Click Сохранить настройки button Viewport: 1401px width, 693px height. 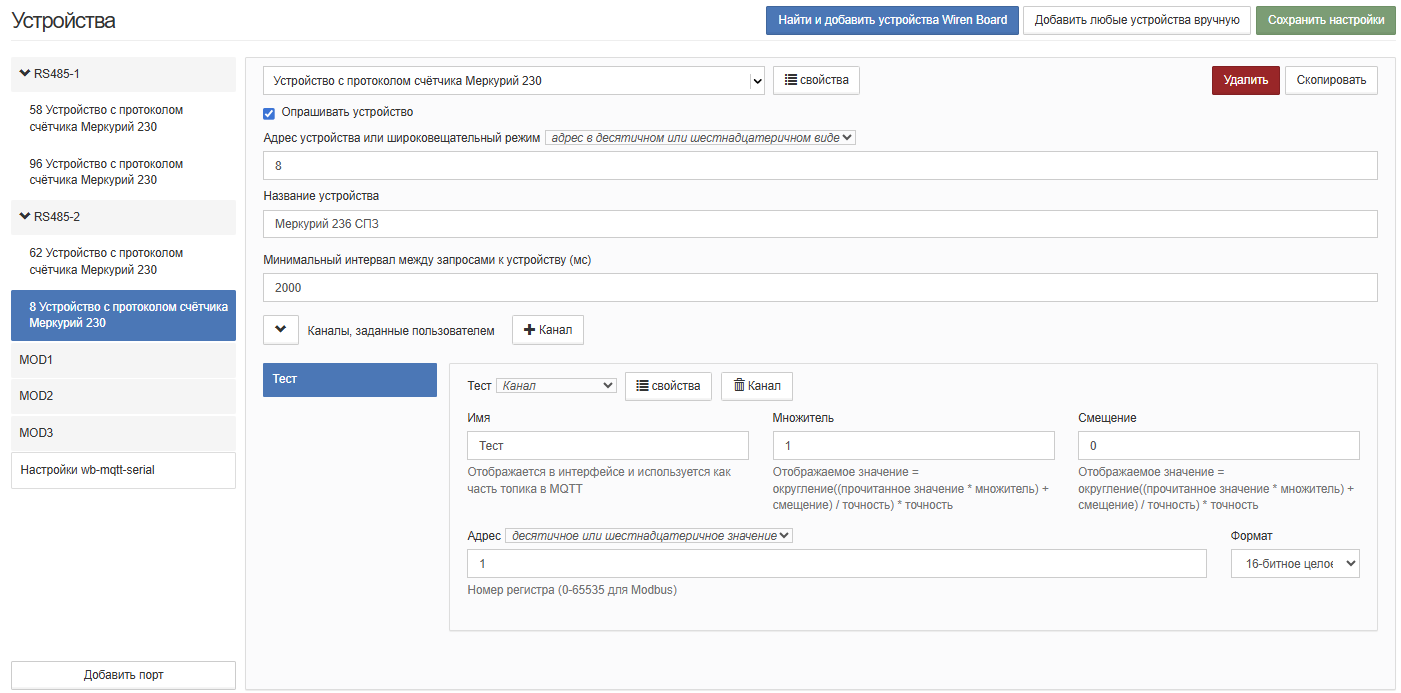tap(1325, 21)
